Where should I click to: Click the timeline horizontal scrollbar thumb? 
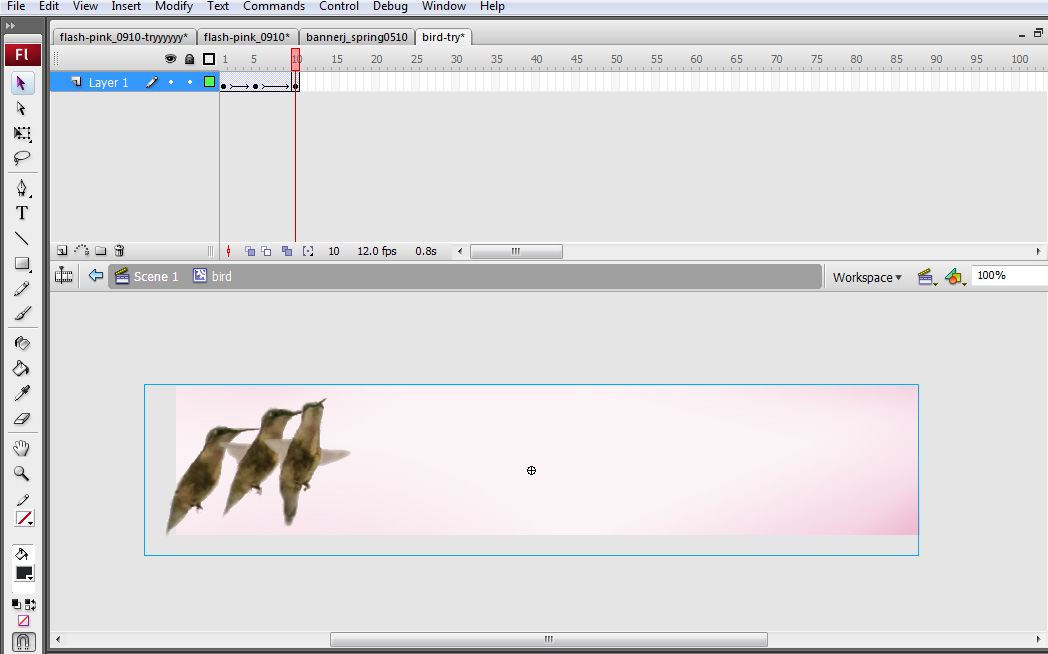click(516, 251)
